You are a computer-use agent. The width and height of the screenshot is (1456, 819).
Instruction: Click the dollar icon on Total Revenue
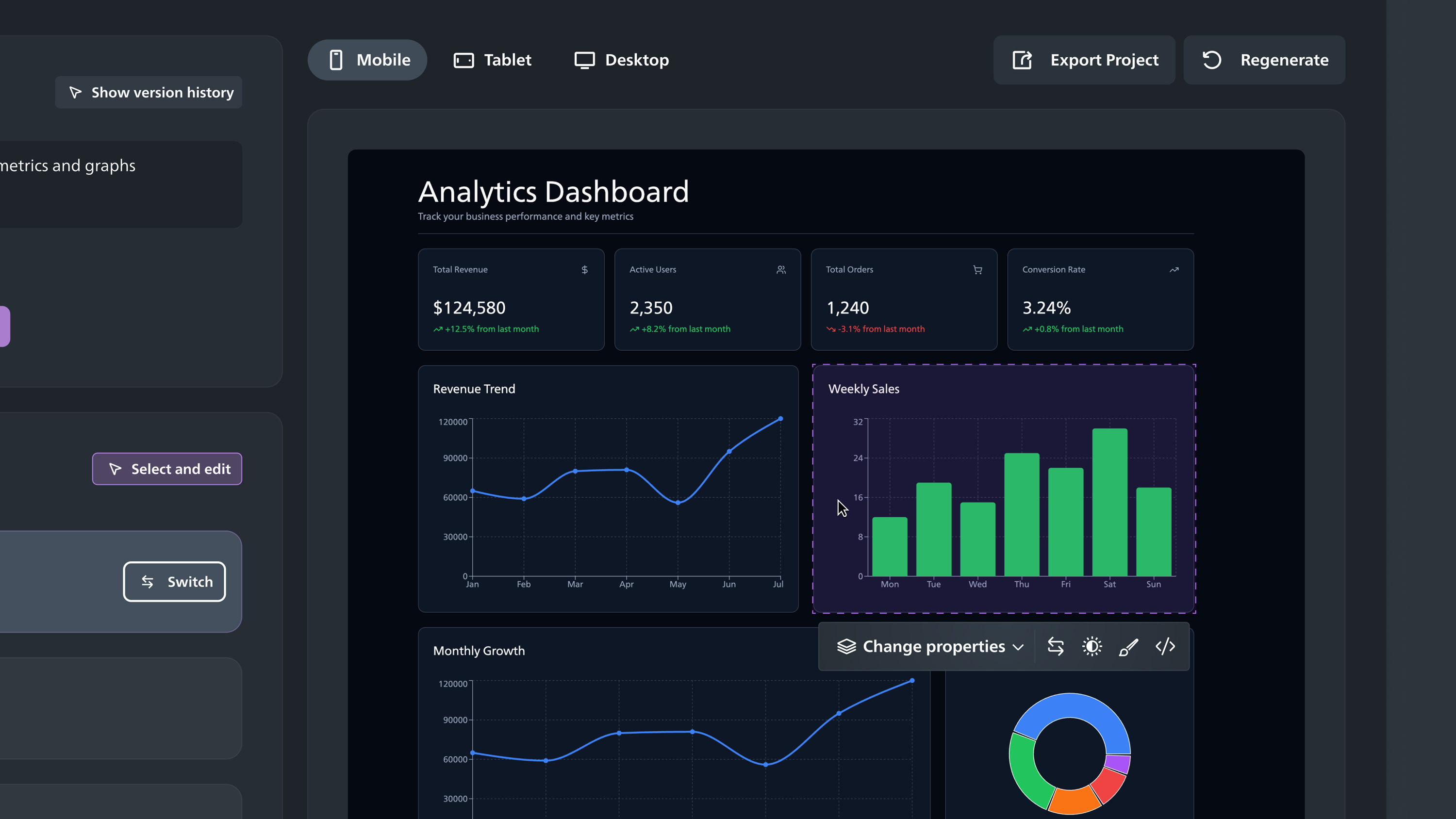click(x=584, y=270)
